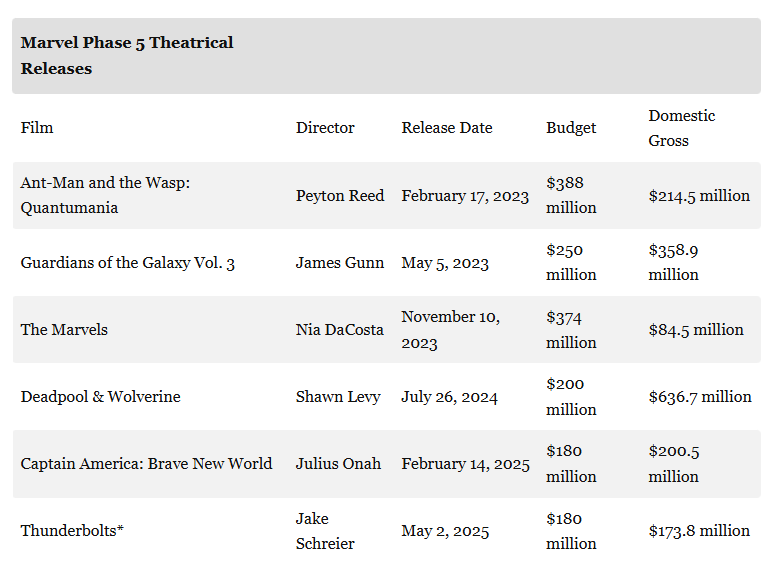Screen dimensions: 777x575
Task: Click the $84.5 million gross value
Action: pos(696,330)
